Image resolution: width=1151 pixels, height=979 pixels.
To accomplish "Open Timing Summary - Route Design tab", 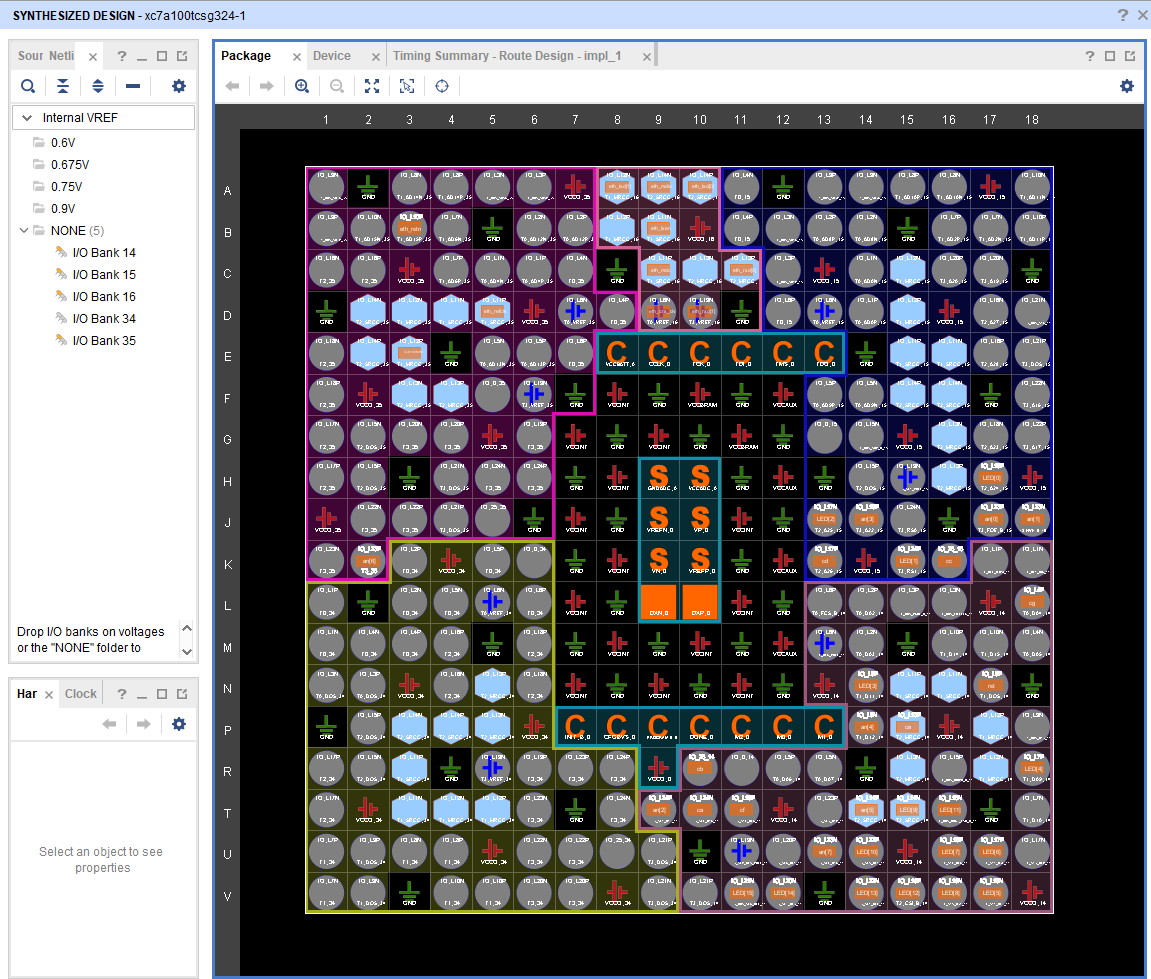I will 507,56.
